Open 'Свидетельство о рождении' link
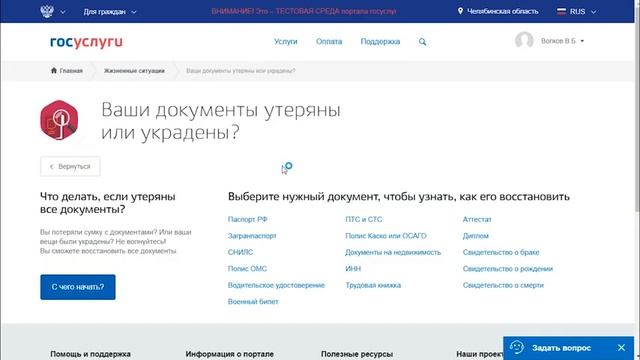The height and width of the screenshot is (360, 640). pos(508,269)
